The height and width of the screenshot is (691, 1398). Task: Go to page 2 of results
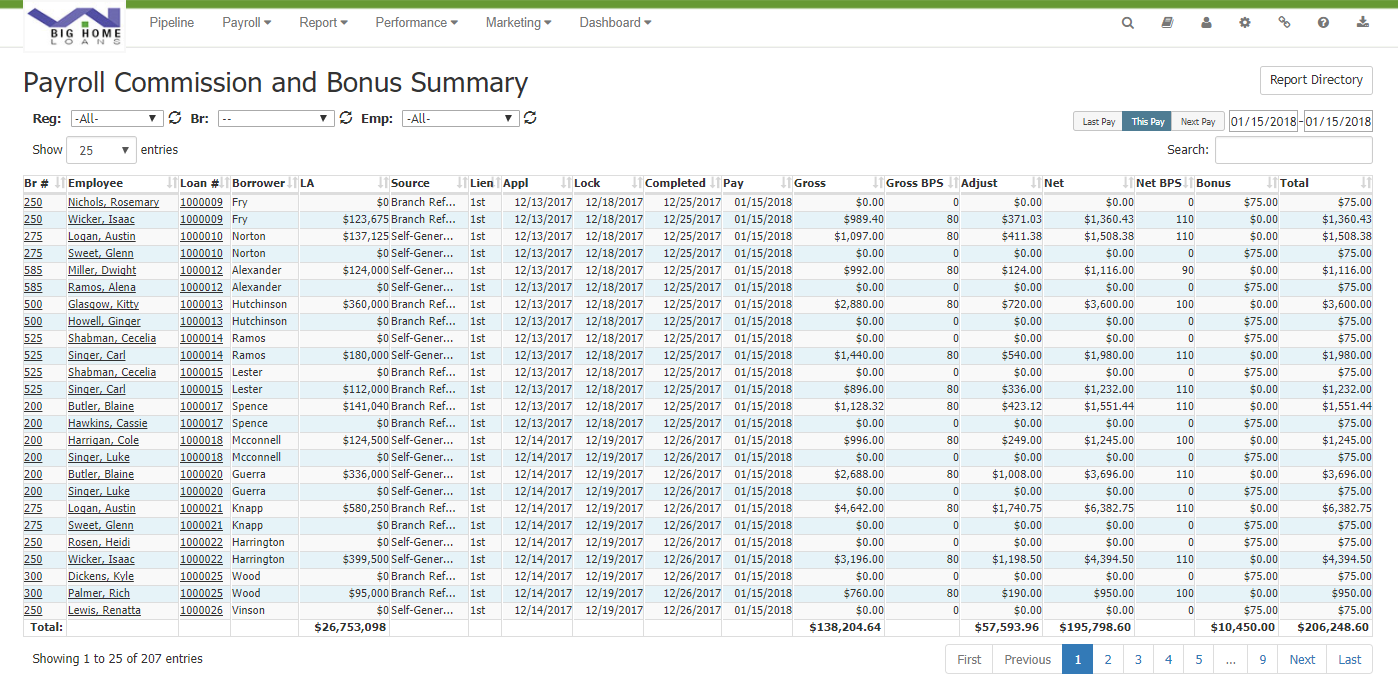tap(1108, 659)
